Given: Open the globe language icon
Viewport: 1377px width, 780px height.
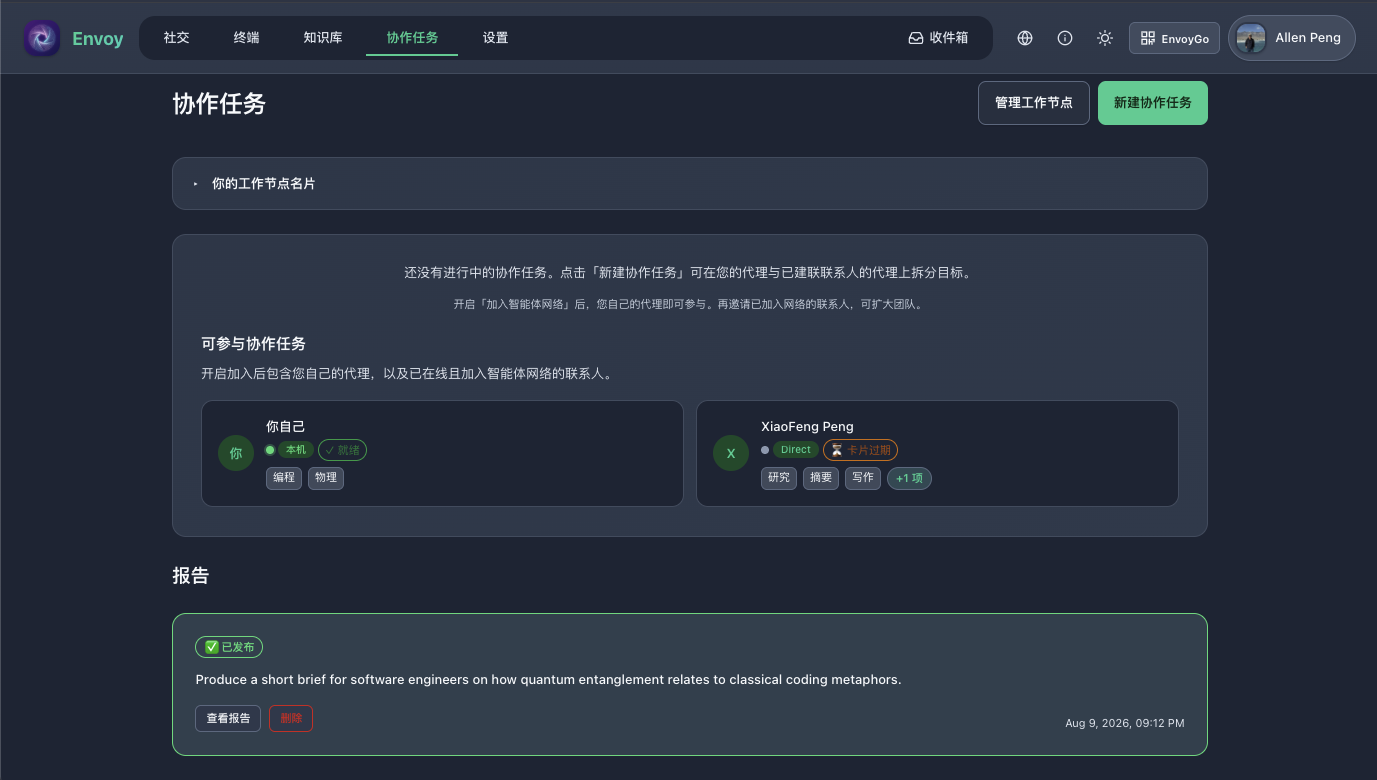Looking at the screenshot, I should pos(1025,38).
